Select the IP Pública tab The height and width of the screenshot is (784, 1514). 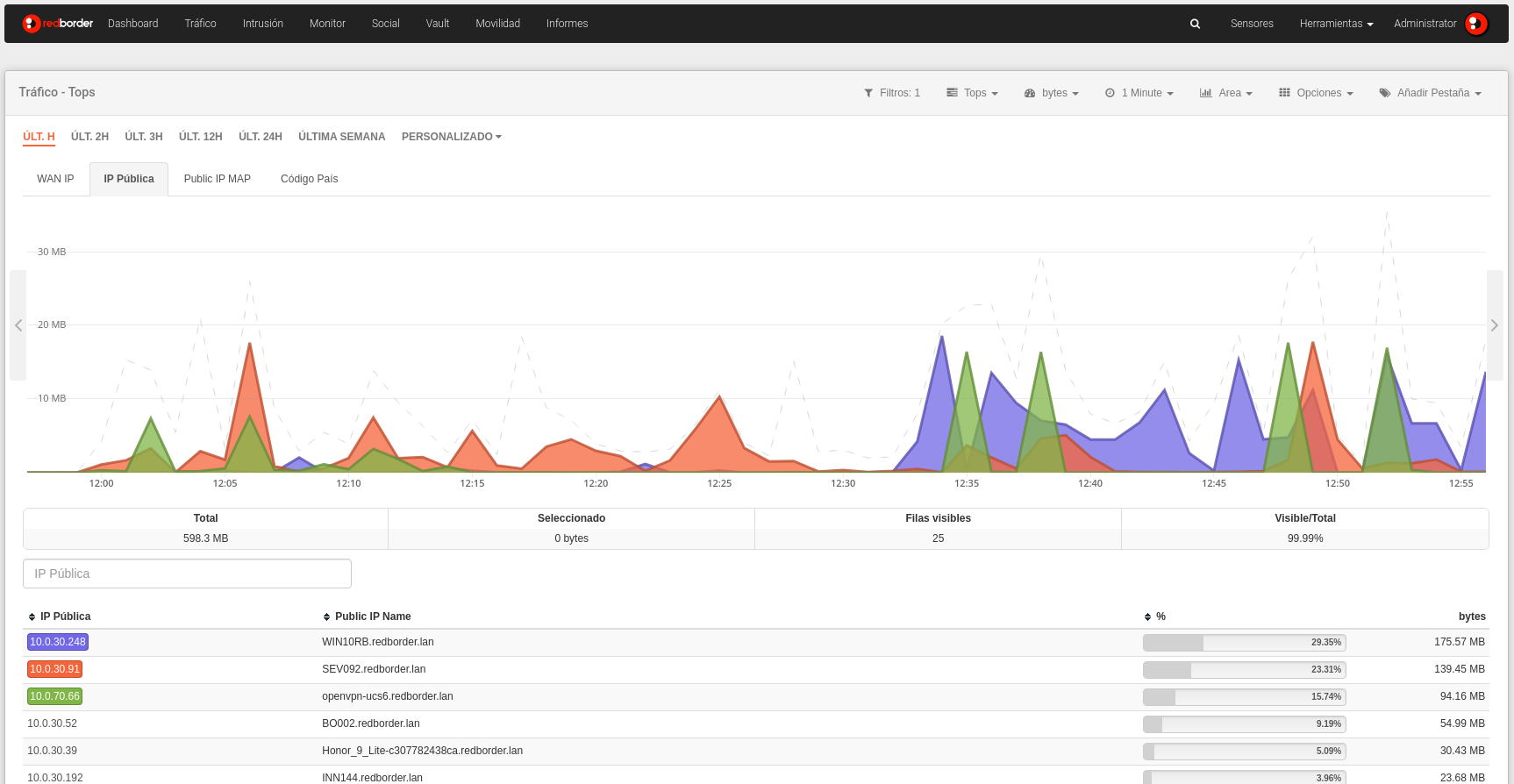point(129,179)
